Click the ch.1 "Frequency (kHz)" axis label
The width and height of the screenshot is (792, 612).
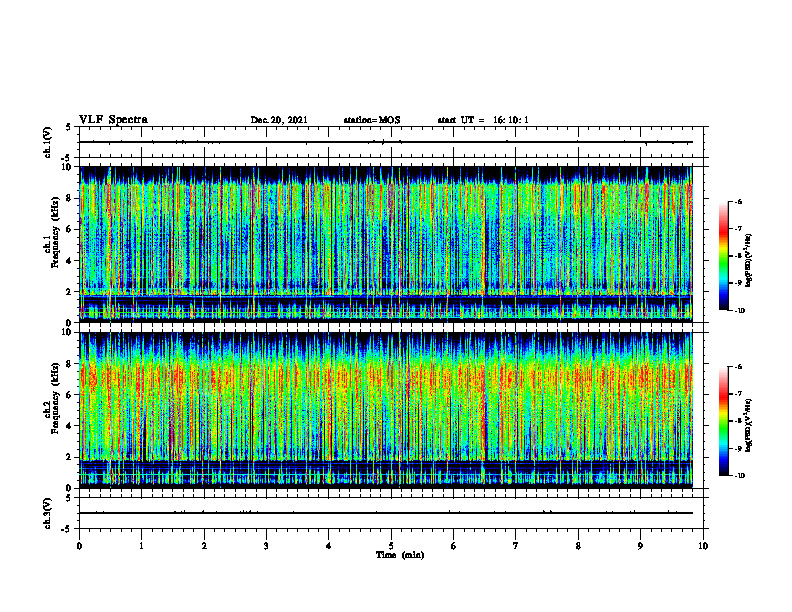[x=56, y=233]
